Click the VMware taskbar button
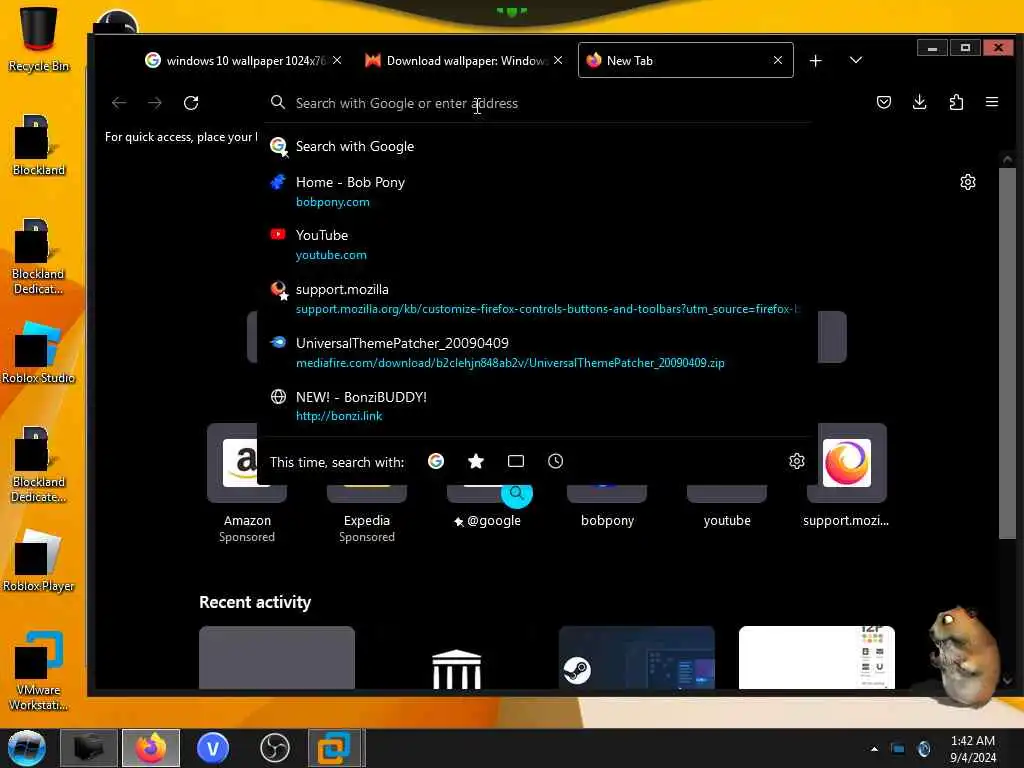The image size is (1024, 768). tap(336, 748)
